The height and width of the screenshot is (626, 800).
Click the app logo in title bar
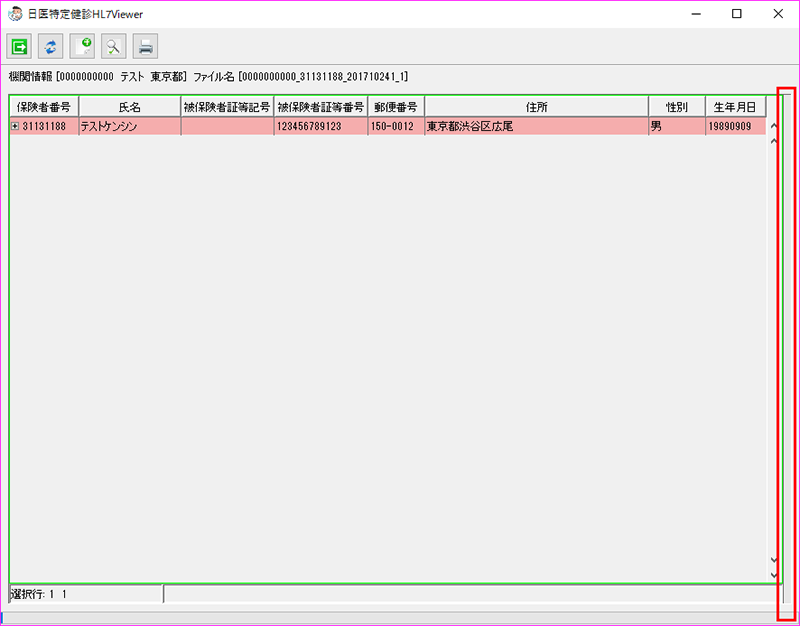point(15,14)
